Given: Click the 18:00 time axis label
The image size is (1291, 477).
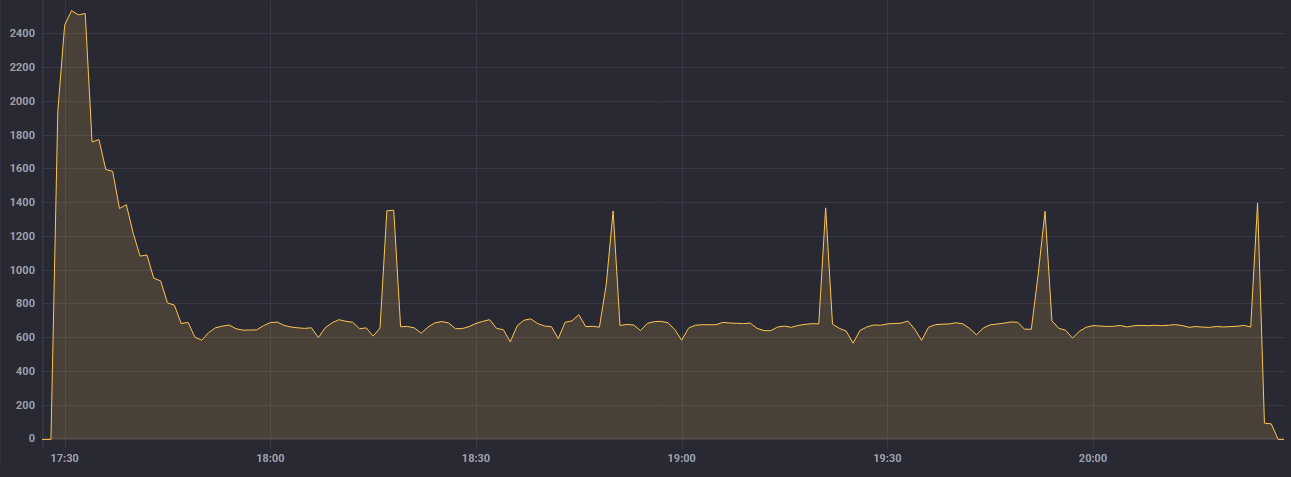Looking at the screenshot, I should (271, 459).
